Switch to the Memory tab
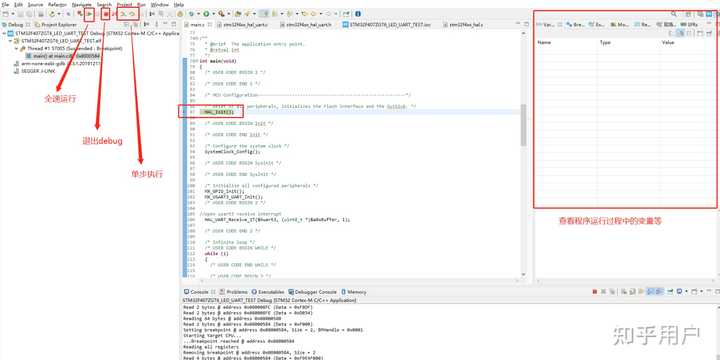720x360 pixels. 353,292
